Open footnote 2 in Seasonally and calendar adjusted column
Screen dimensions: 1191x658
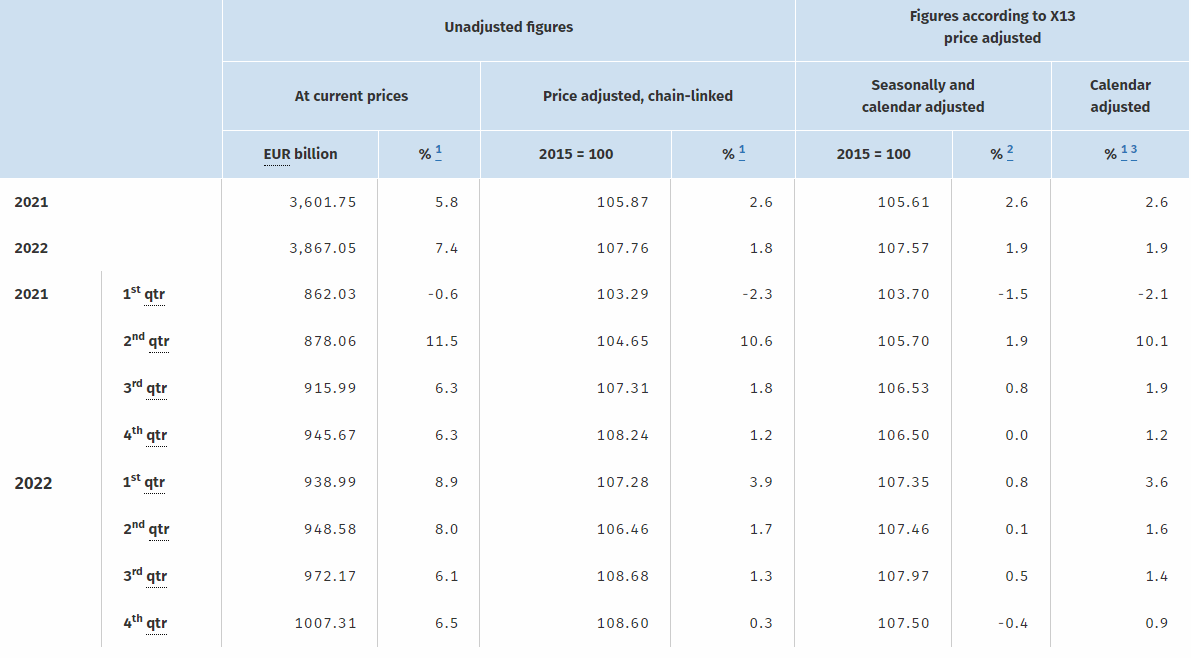tap(1010, 153)
